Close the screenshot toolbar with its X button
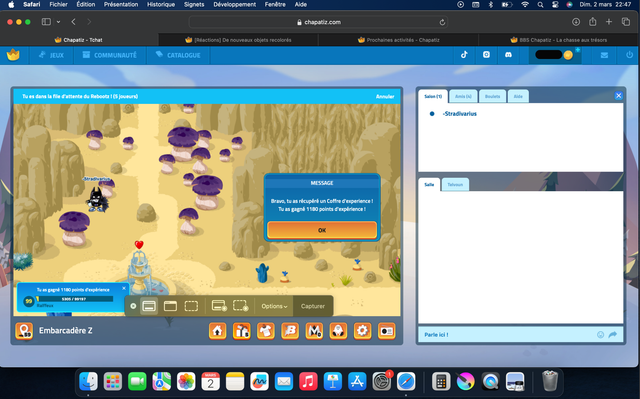The height and width of the screenshot is (399, 640). click(x=133, y=306)
